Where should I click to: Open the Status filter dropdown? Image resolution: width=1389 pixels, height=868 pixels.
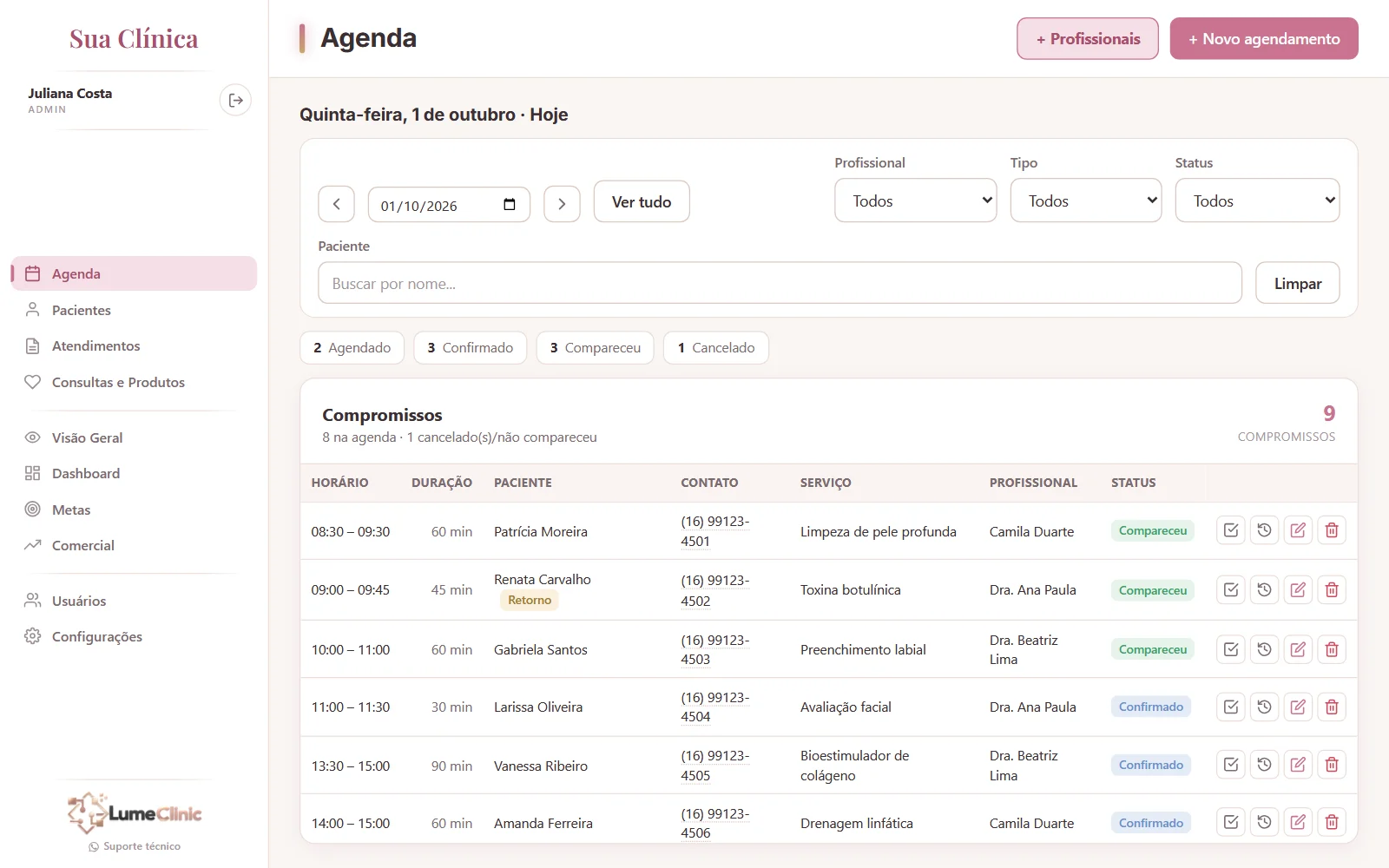pyautogui.click(x=1257, y=201)
